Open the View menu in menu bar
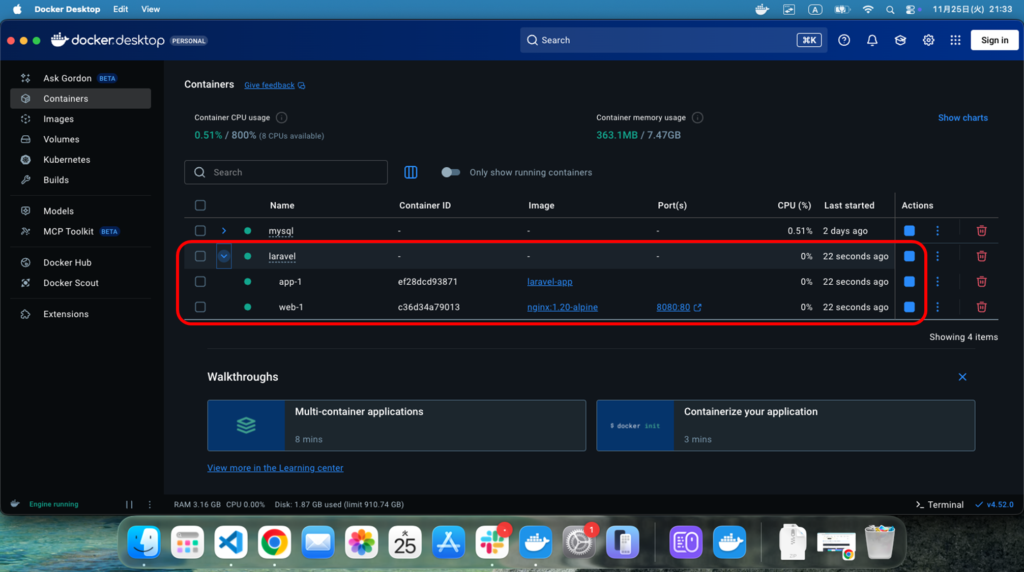Image resolution: width=1024 pixels, height=572 pixels. tap(150, 9)
